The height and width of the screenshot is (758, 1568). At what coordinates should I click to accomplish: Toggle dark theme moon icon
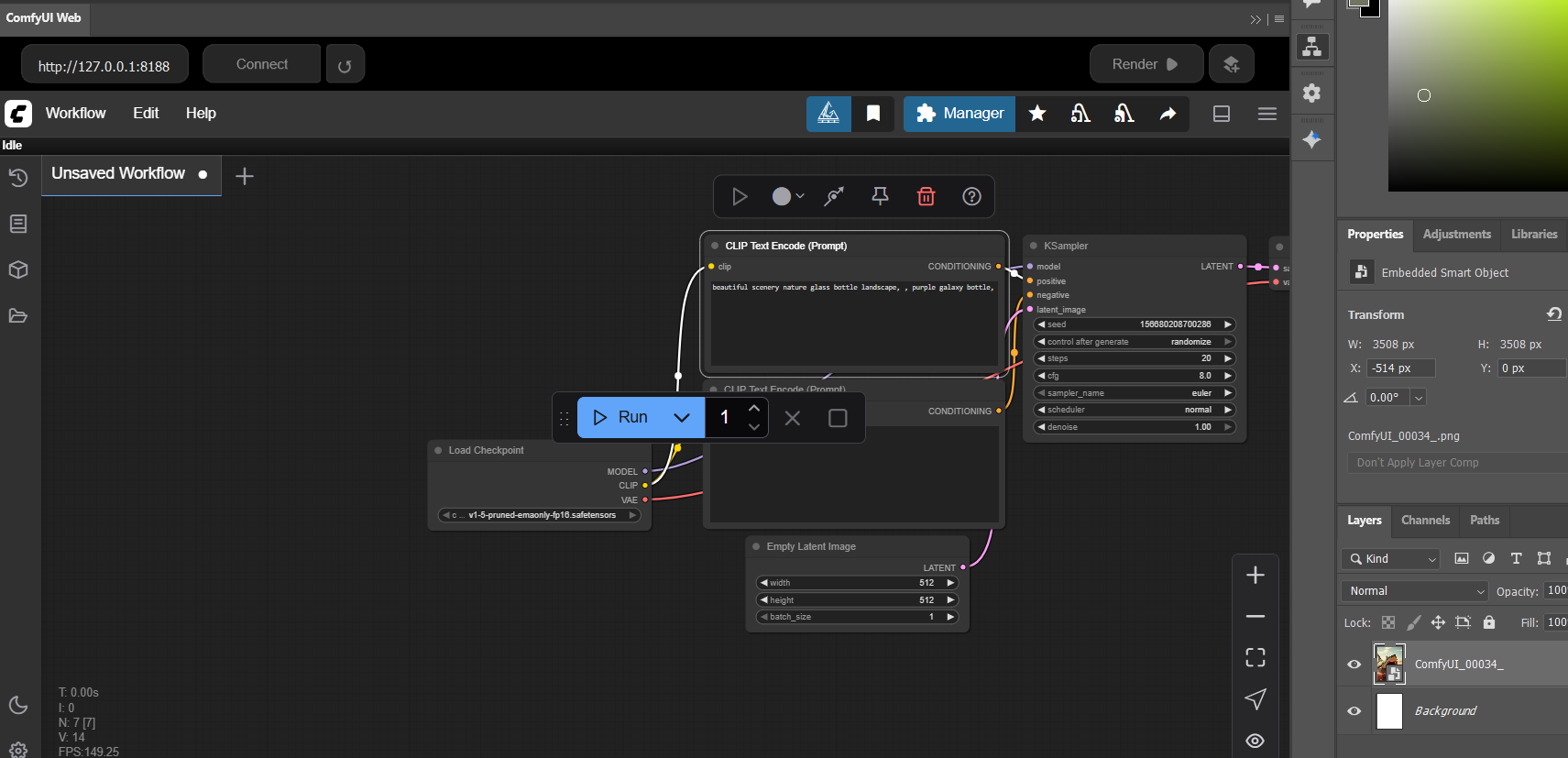click(18, 705)
